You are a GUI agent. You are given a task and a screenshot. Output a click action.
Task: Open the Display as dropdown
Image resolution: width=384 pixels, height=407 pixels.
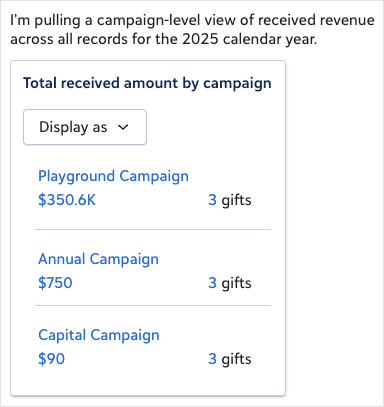click(85, 127)
